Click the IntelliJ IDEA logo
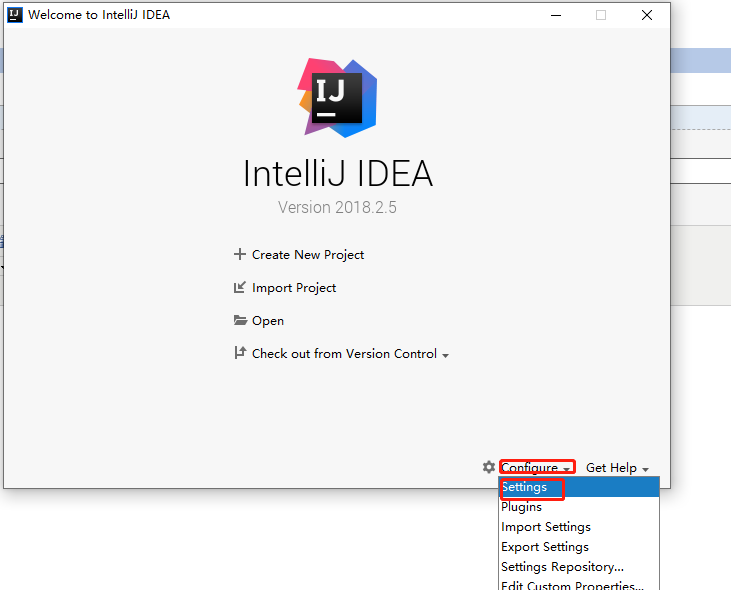Screen dimensions: 731x590 click(x=337, y=98)
